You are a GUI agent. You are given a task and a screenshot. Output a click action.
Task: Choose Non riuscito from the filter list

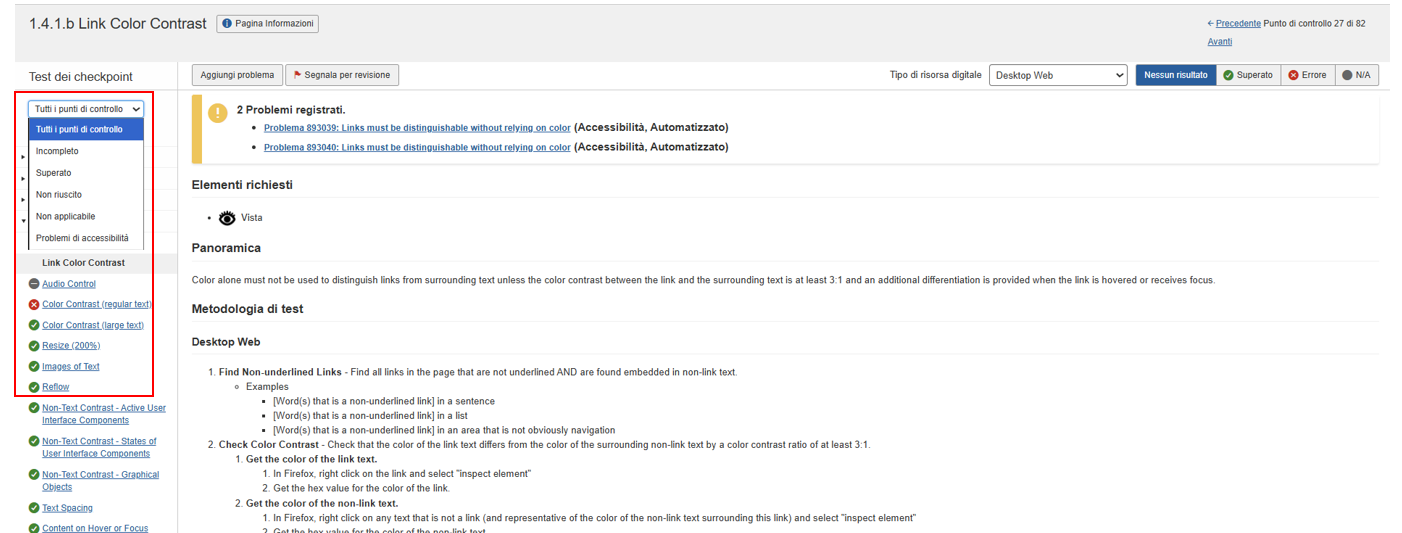(x=59, y=195)
